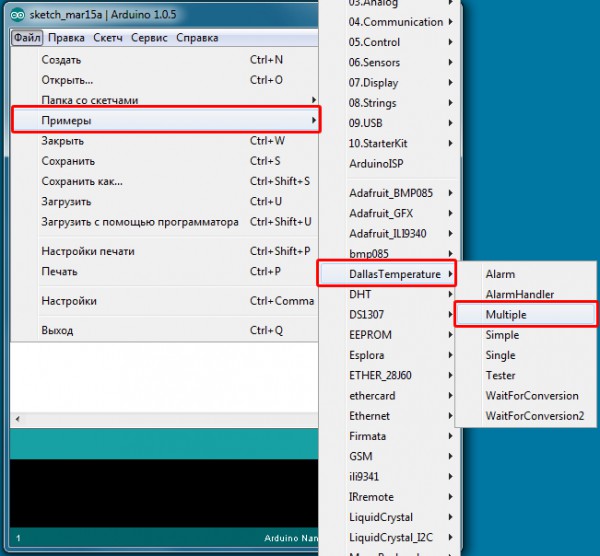Open the Справка menu
The image size is (600, 556).
point(197,38)
